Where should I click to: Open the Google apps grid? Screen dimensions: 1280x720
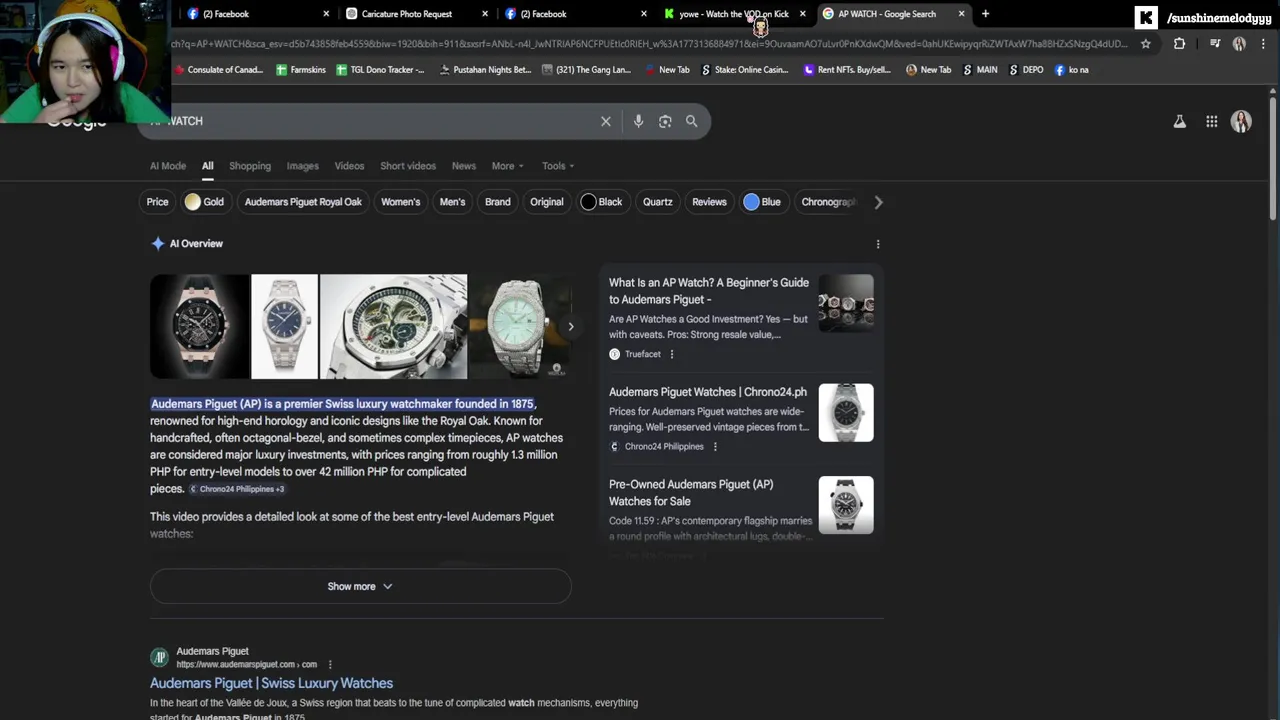1211,121
